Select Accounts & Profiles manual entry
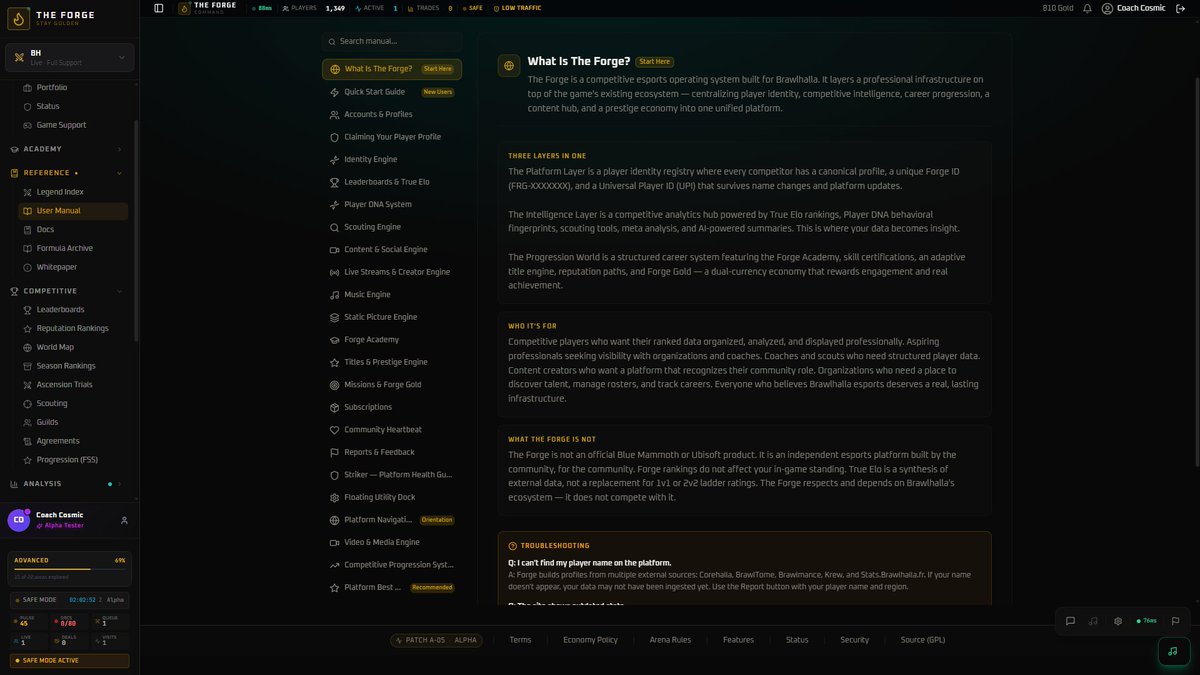The height and width of the screenshot is (675, 1200). tap(392, 114)
